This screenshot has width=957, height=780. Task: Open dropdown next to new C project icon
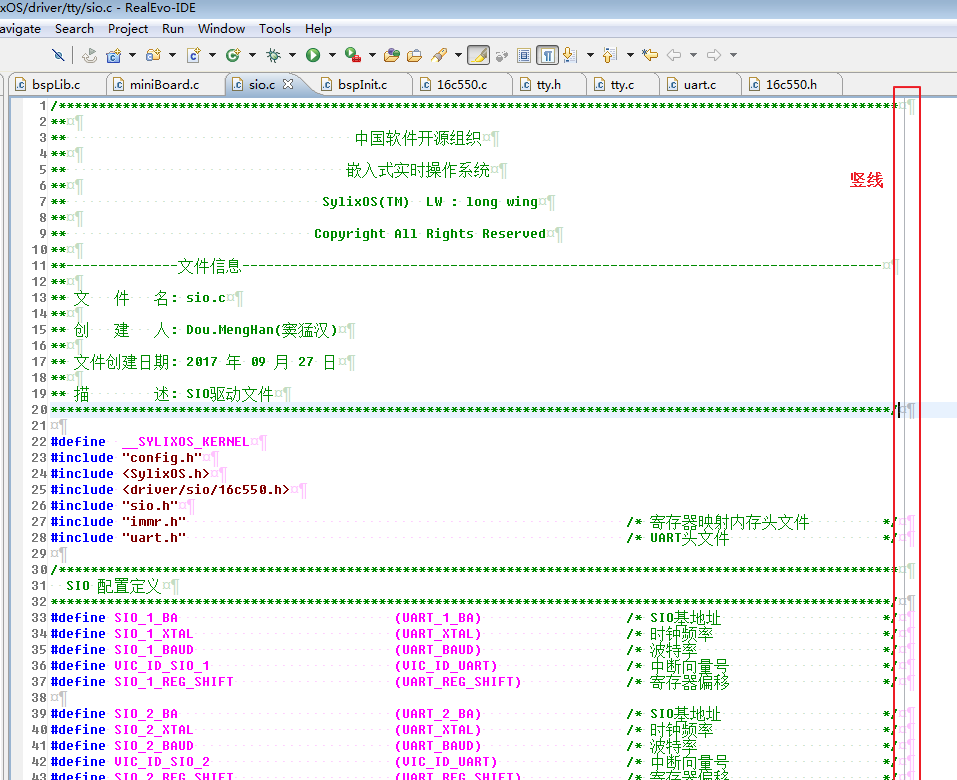point(132,56)
